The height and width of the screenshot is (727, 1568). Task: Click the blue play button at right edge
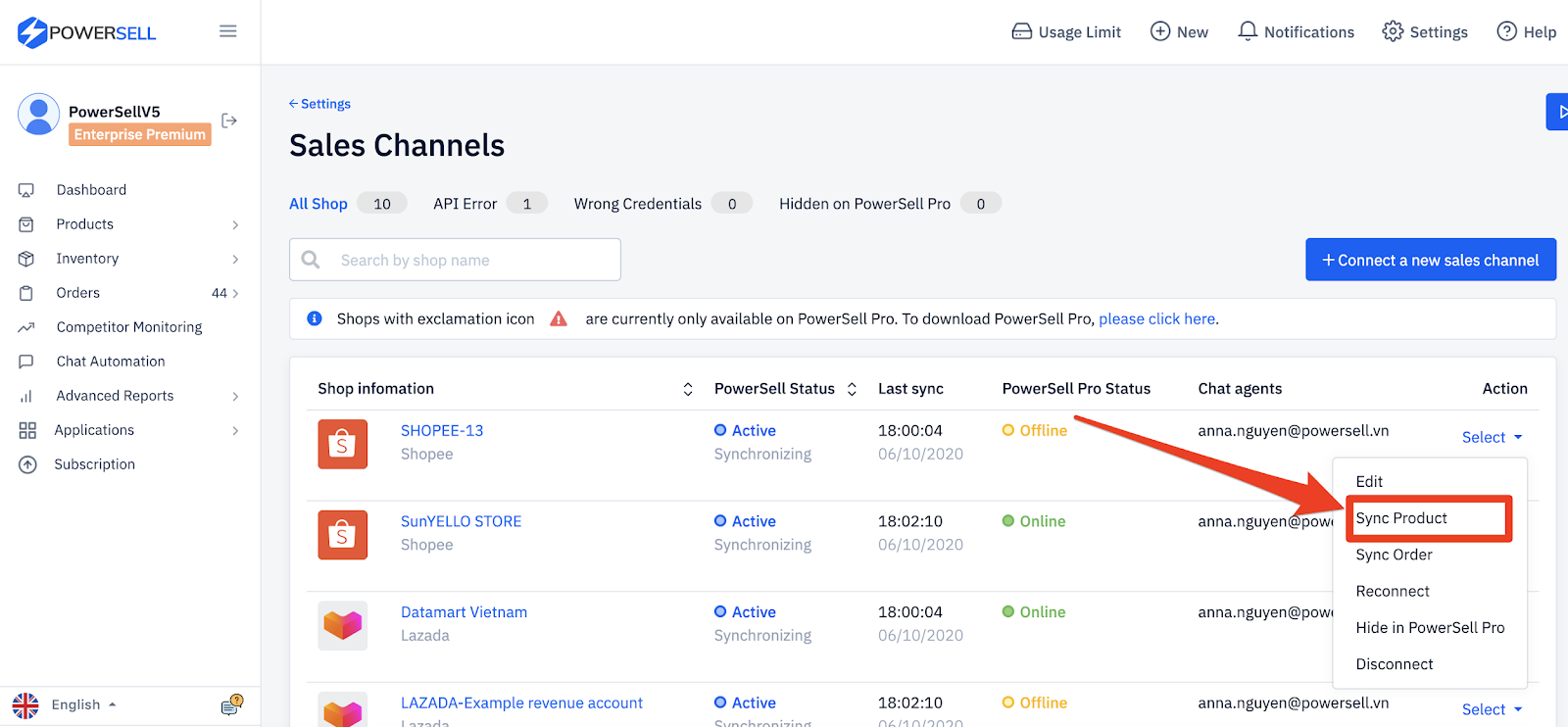(1557, 112)
